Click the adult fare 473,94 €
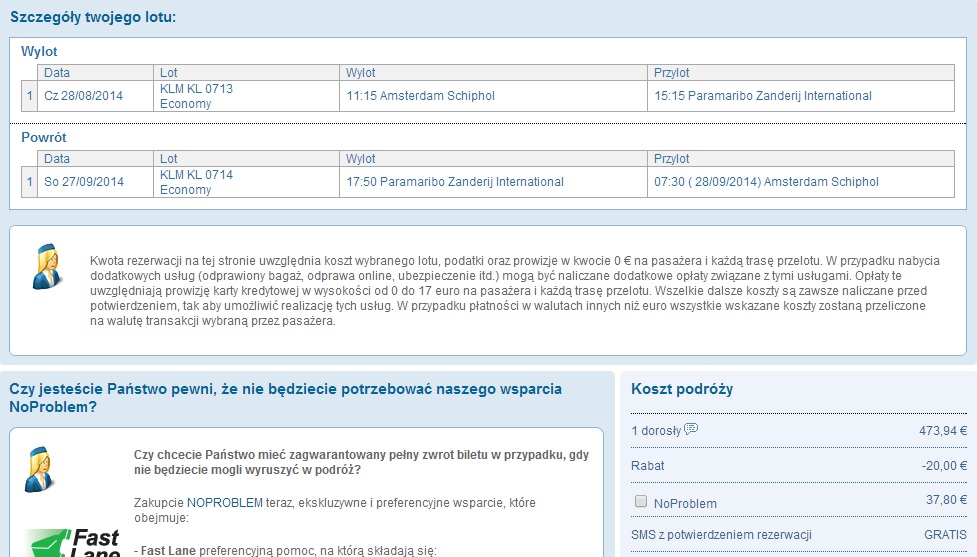977x557 pixels. (943, 431)
